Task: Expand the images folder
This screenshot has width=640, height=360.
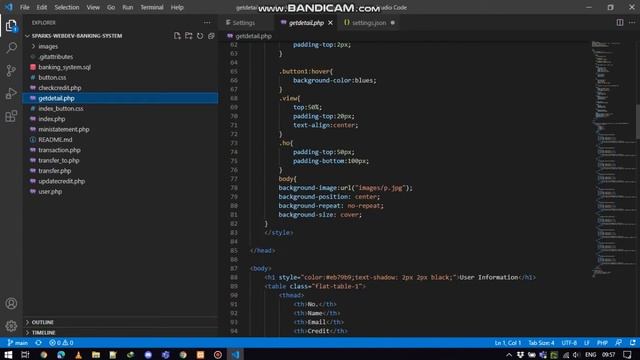Action: [x=48, y=47]
